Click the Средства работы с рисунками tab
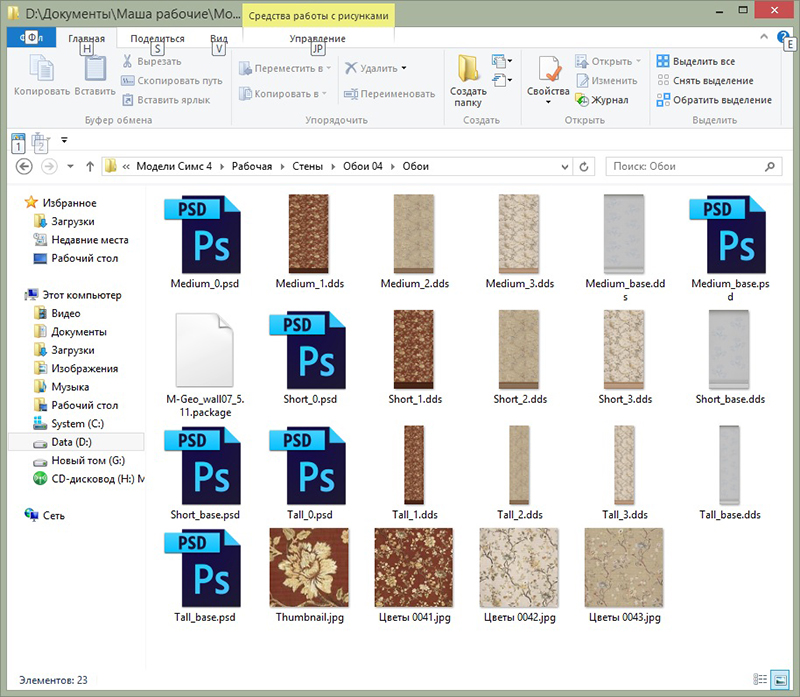The width and height of the screenshot is (800, 697). (x=318, y=16)
